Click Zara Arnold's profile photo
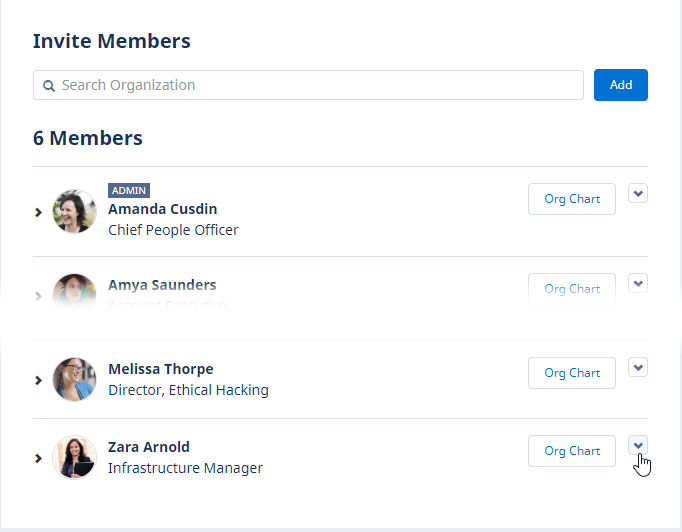The height and width of the screenshot is (532, 682). pyautogui.click(x=74, y=457)
